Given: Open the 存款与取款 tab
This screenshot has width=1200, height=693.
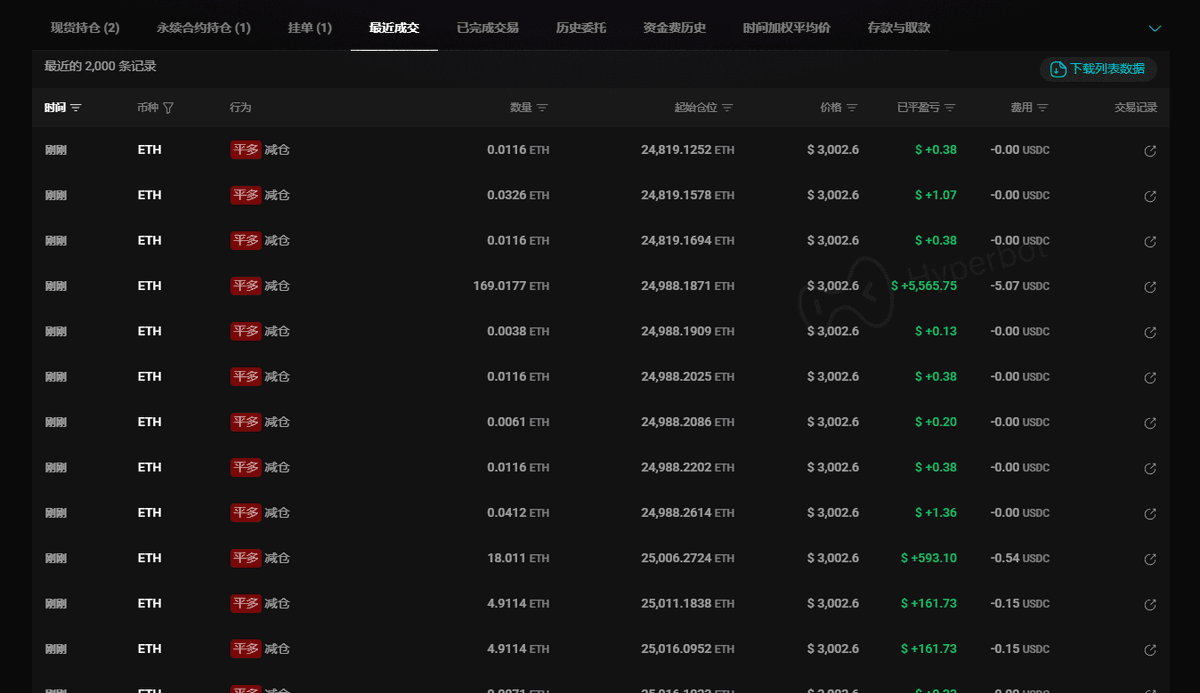Looking at the screenshot, I should (x=898, y=28).
